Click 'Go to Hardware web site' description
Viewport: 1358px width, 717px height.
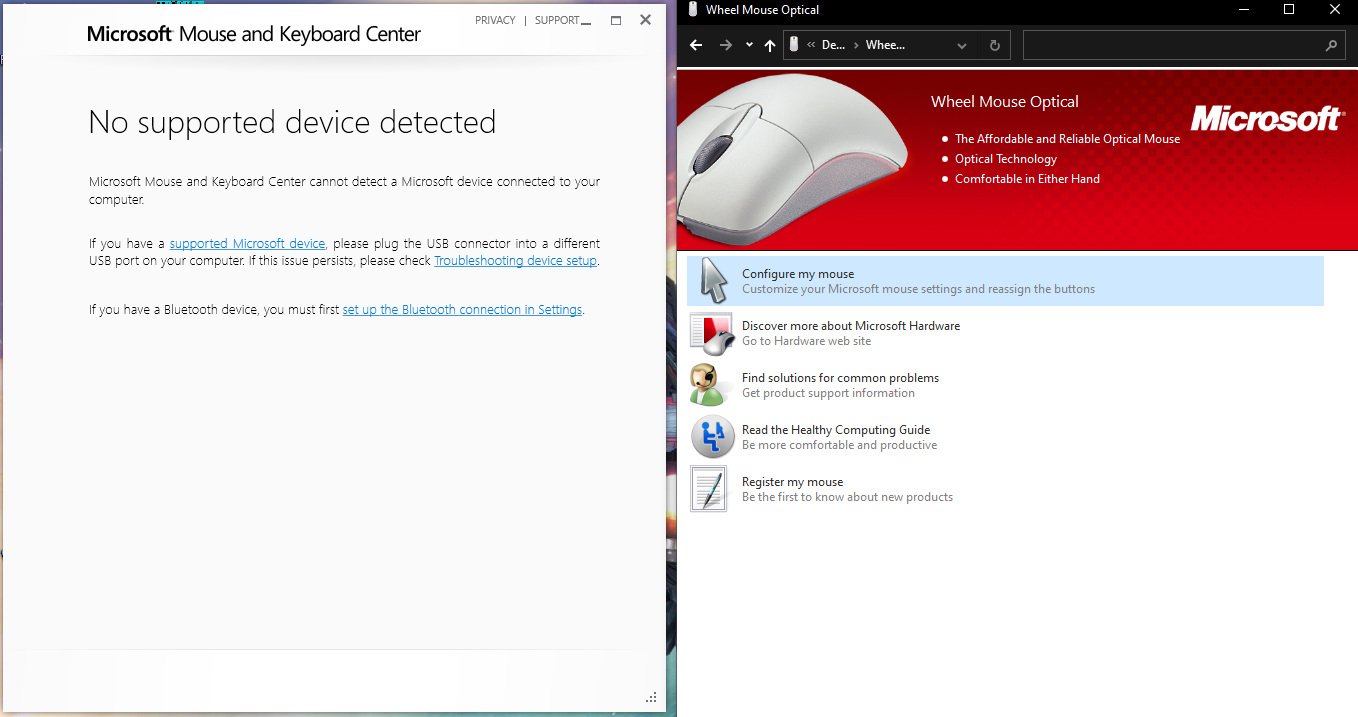coord(806,341)
